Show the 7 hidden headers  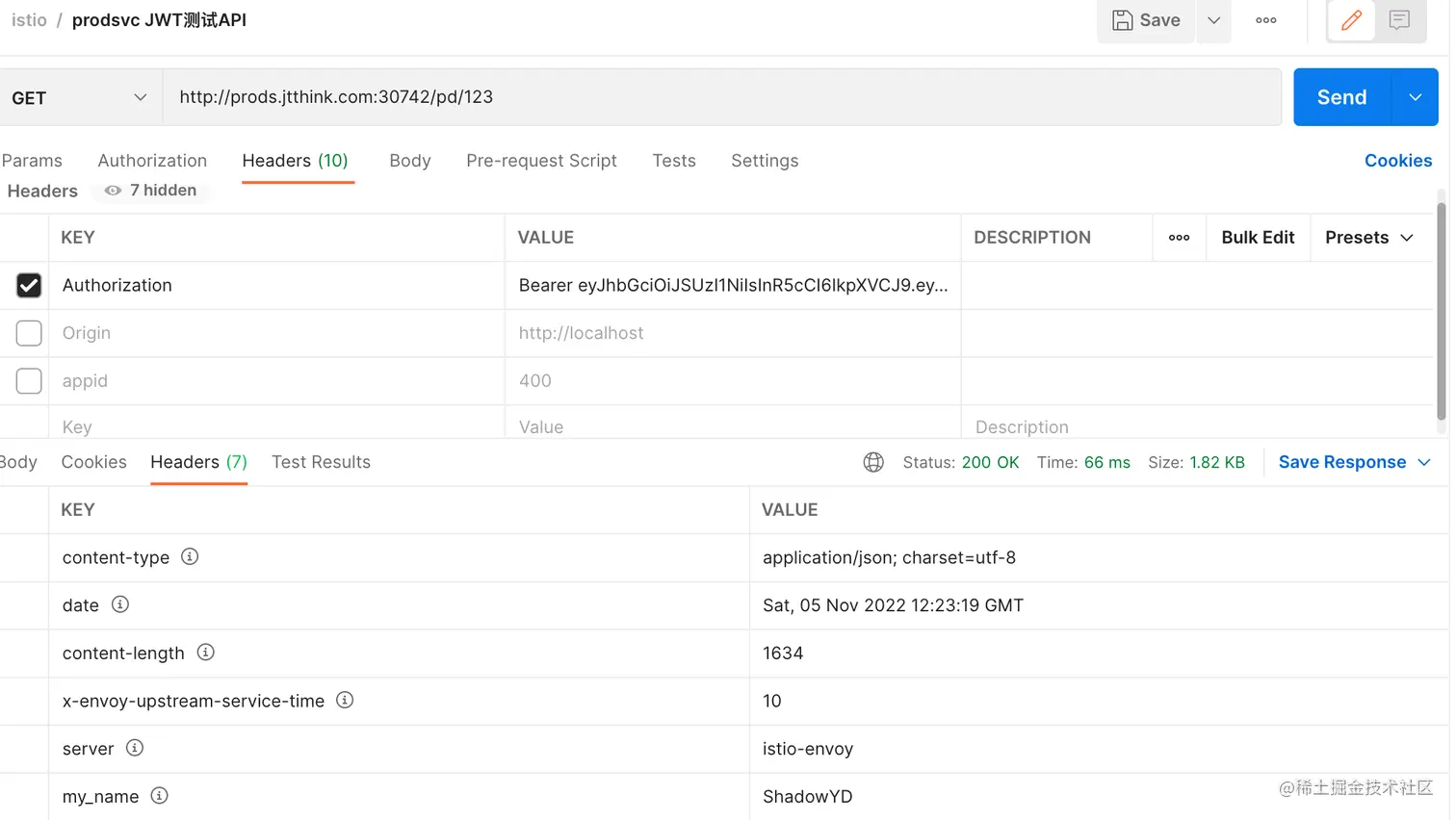(x=151, y=191)
